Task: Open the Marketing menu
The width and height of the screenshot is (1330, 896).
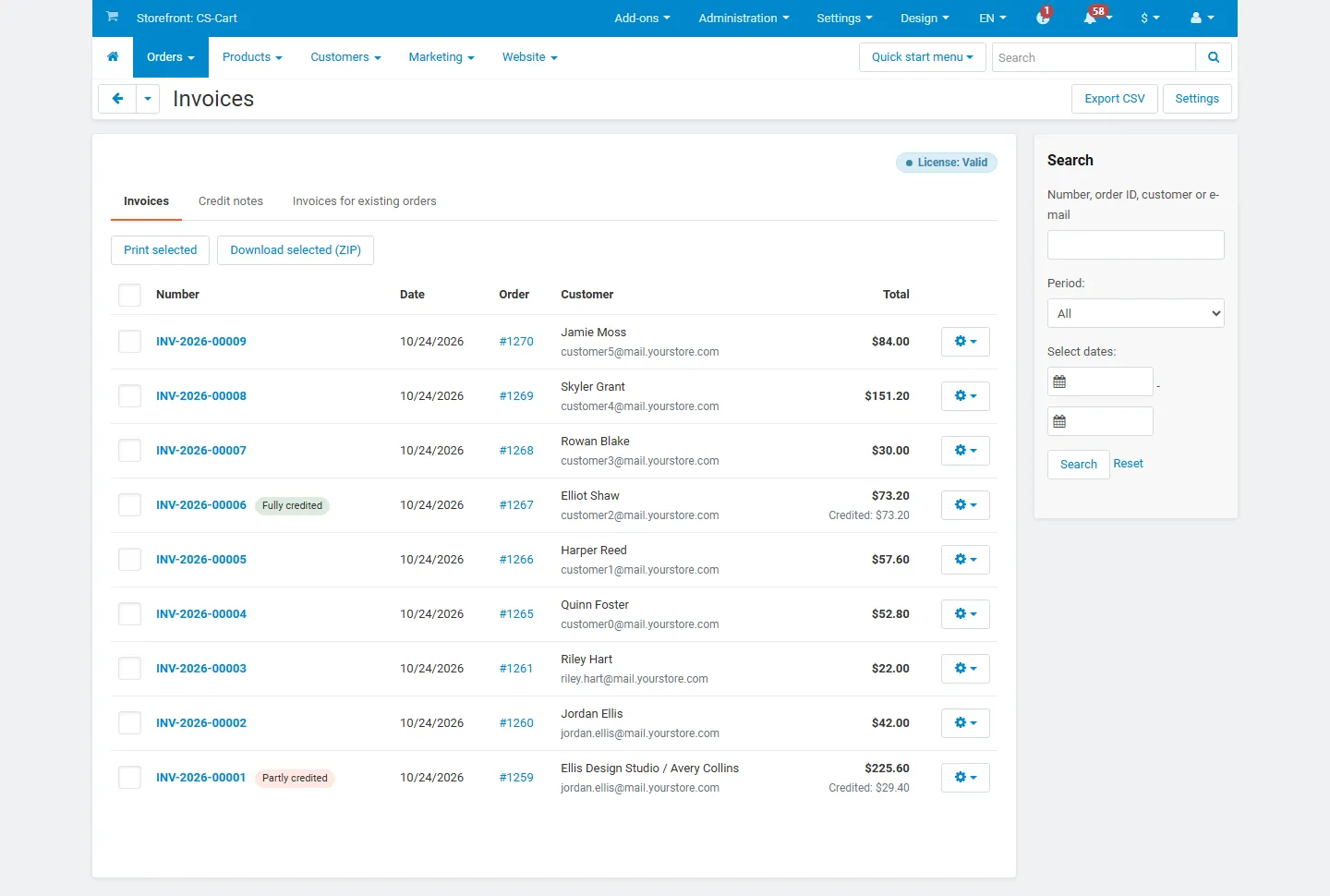Action: point(441,57)
